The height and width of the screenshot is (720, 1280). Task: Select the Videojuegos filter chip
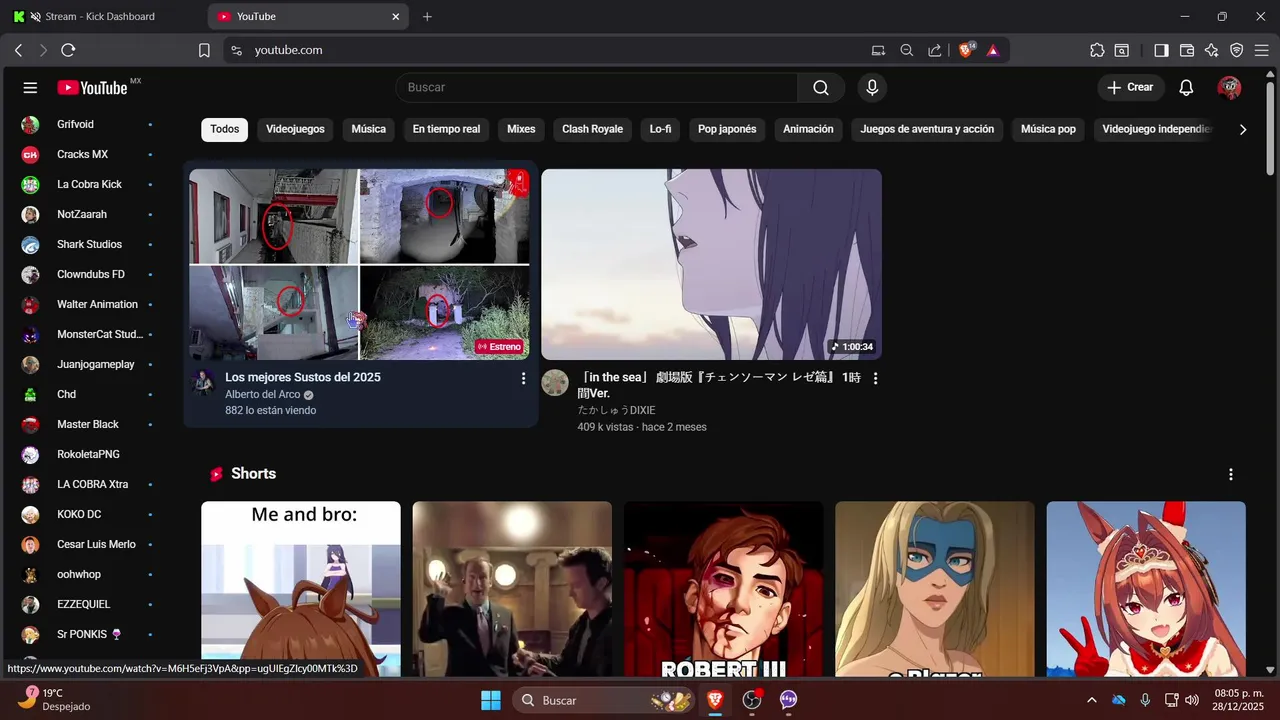(295, 129)
